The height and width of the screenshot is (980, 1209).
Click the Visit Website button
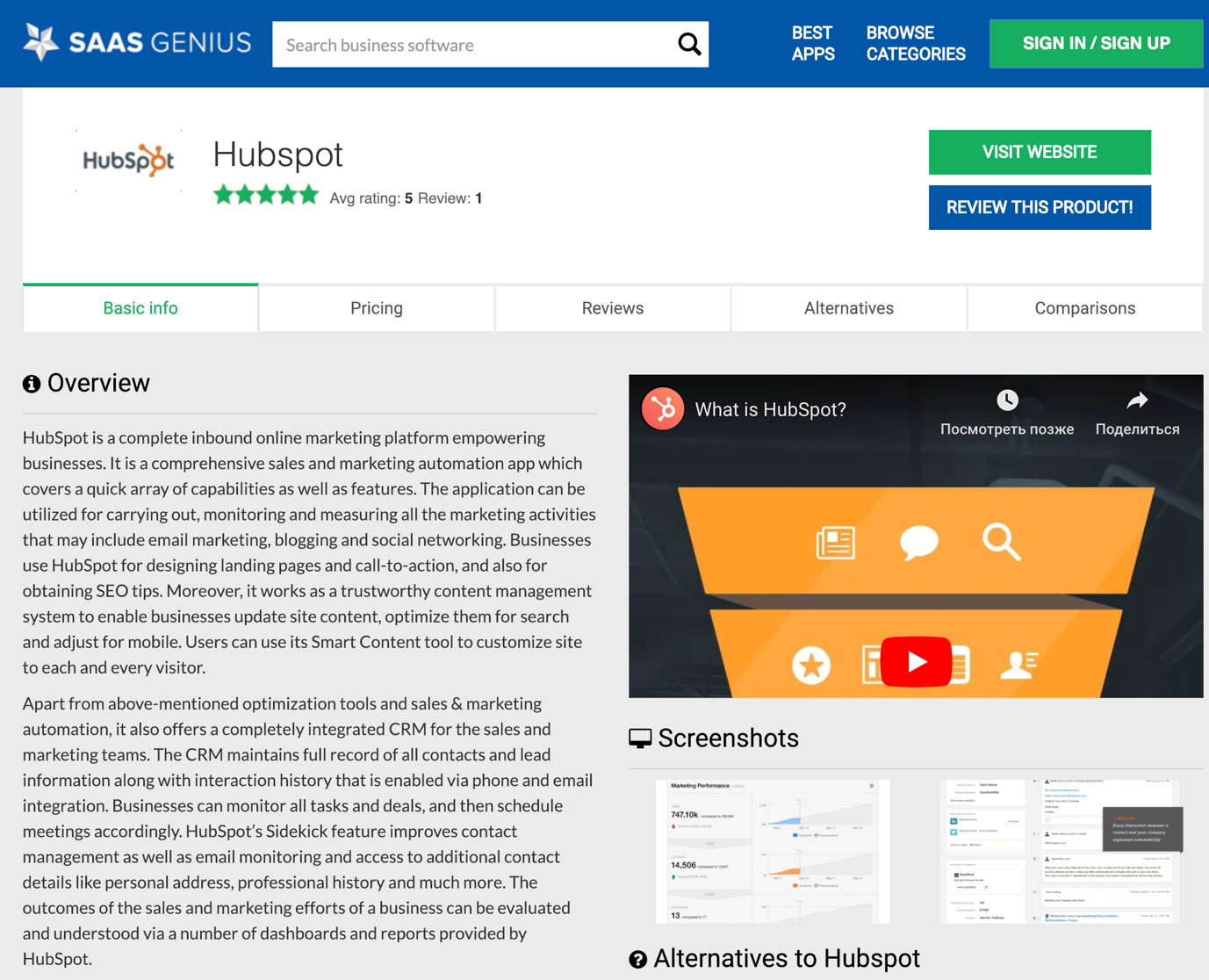1040,152
